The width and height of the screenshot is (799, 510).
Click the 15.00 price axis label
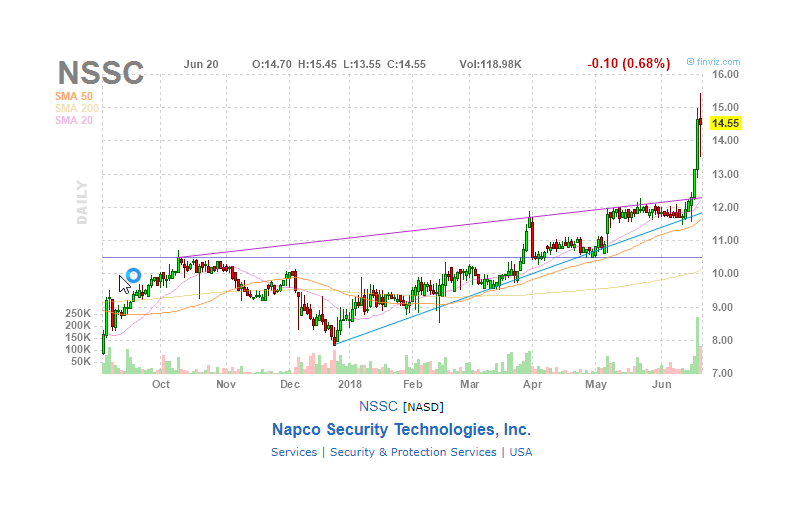726,108
